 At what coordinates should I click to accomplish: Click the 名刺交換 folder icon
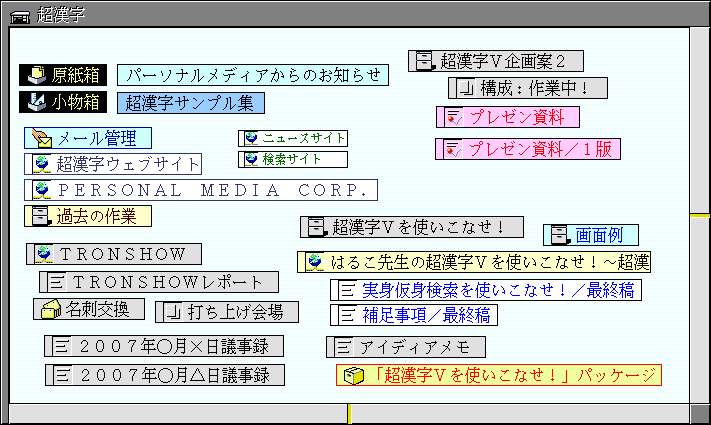50,310
